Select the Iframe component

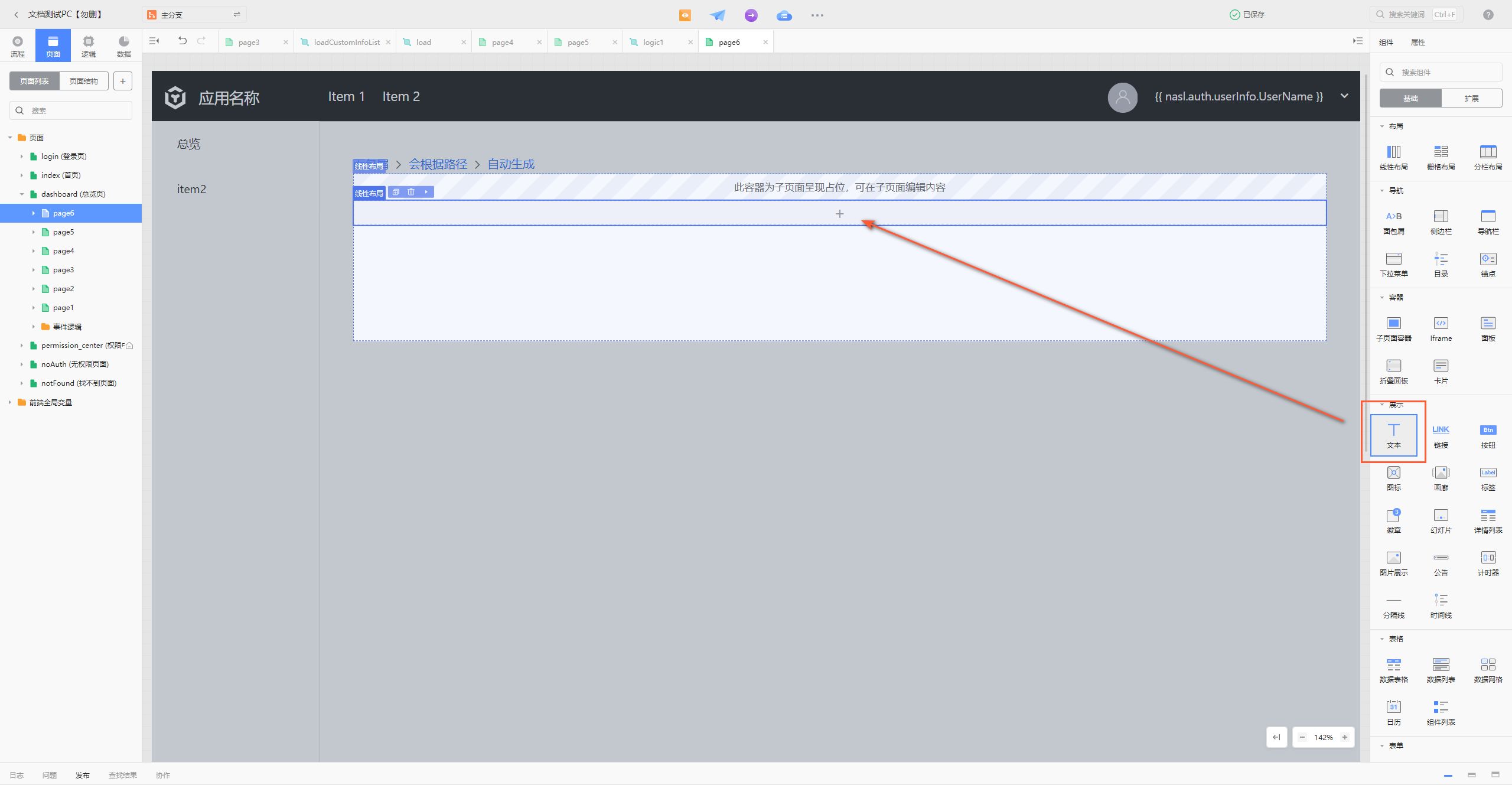[x=1441, y=328]
